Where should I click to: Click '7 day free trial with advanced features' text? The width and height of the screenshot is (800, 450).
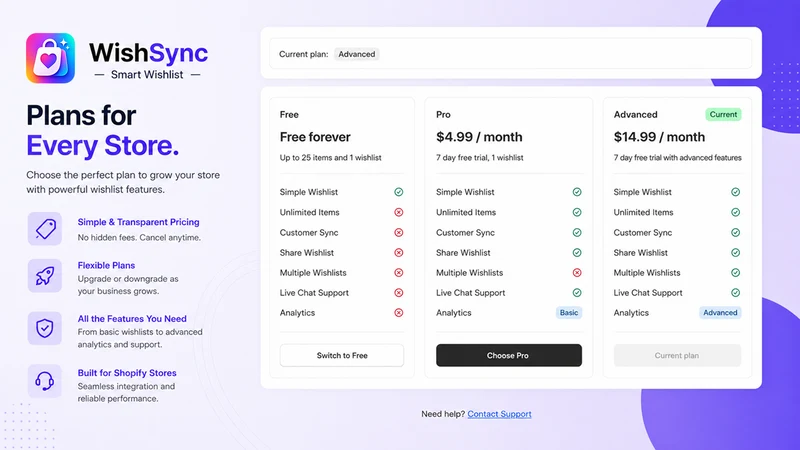pos(678,158)
